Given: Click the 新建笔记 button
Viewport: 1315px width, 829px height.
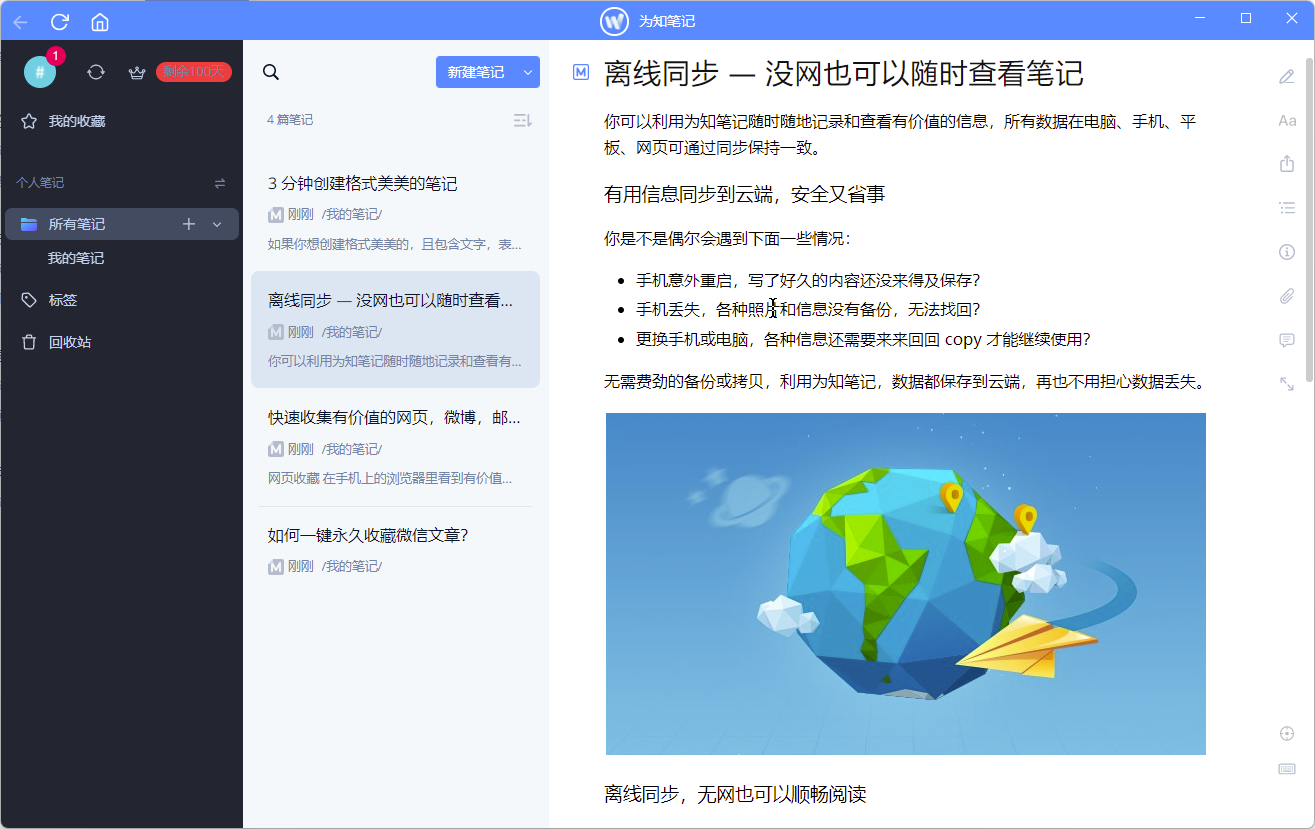Looking at the screenshot, I should (476, 72).
